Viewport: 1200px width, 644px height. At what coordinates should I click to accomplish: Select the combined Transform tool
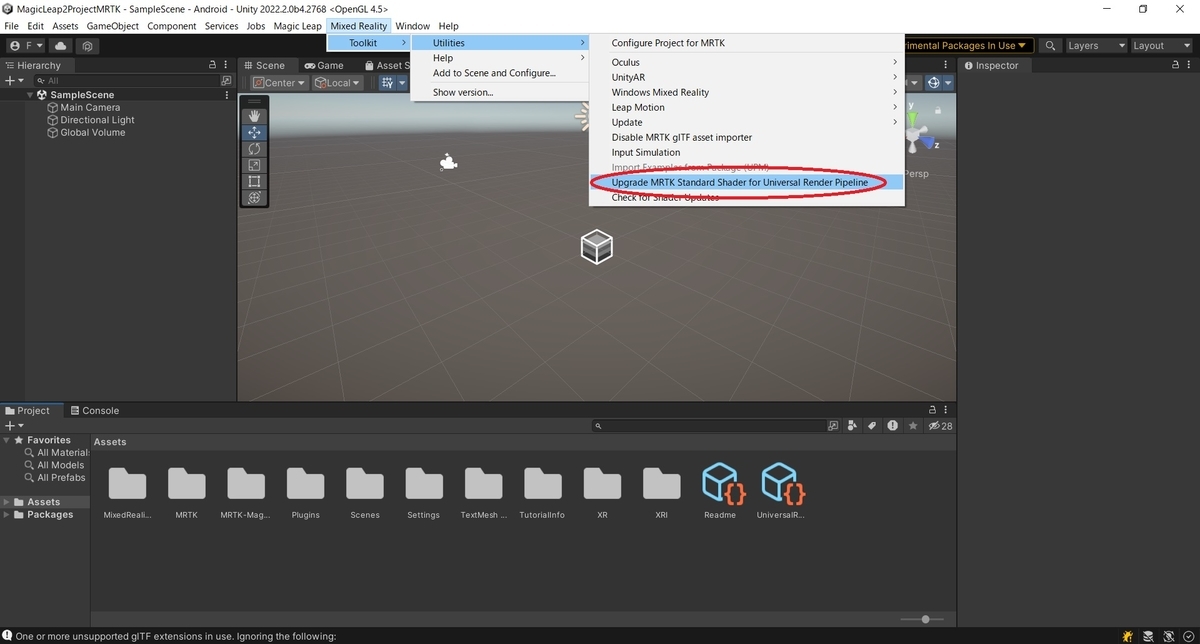(254, 198)
